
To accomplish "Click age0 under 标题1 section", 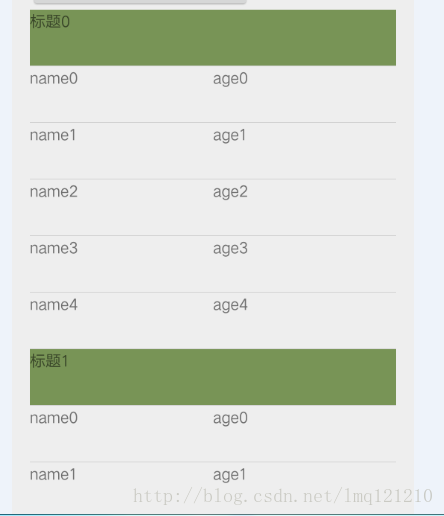I will click(230, 419).
